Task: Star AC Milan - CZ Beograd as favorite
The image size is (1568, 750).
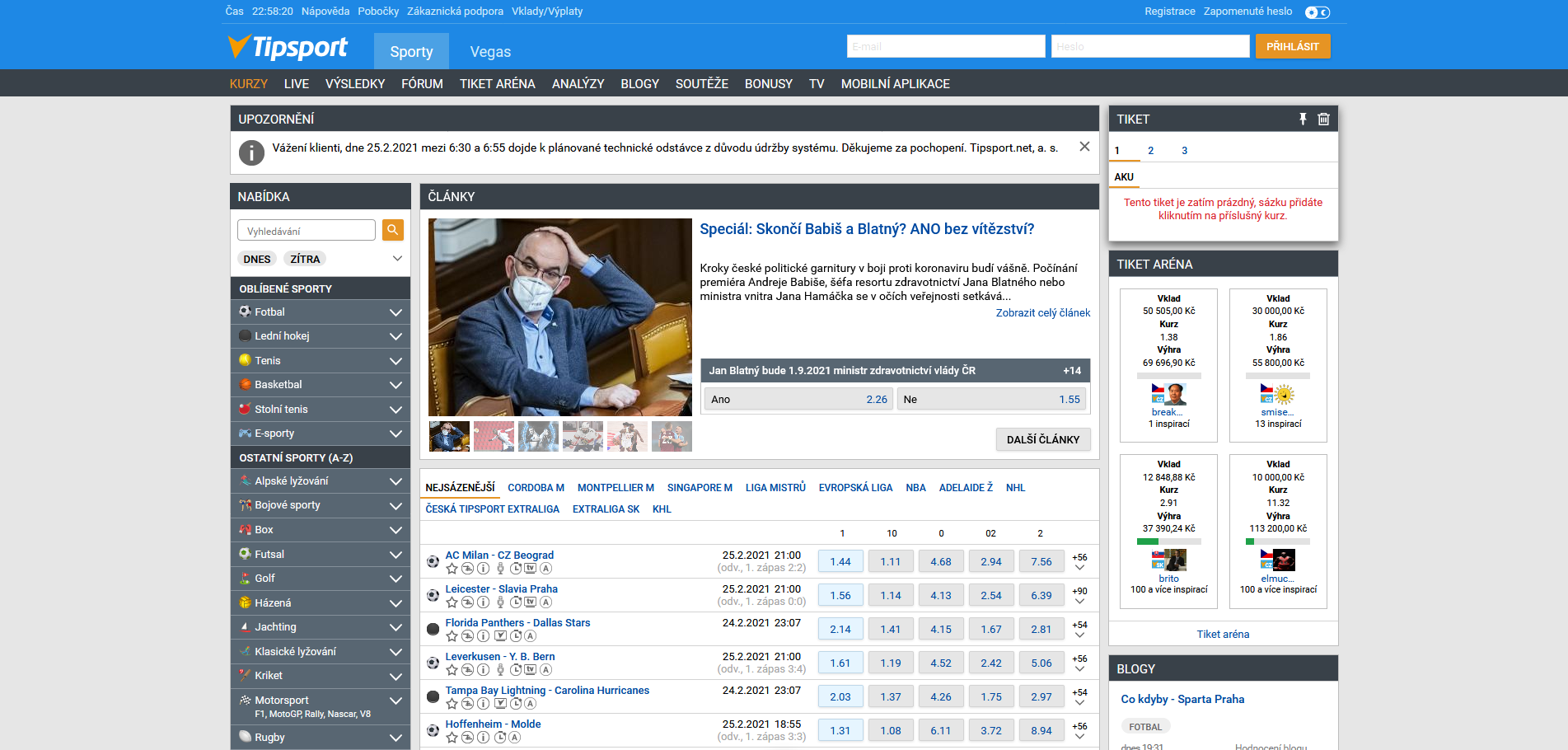Action: coord(452,568)
